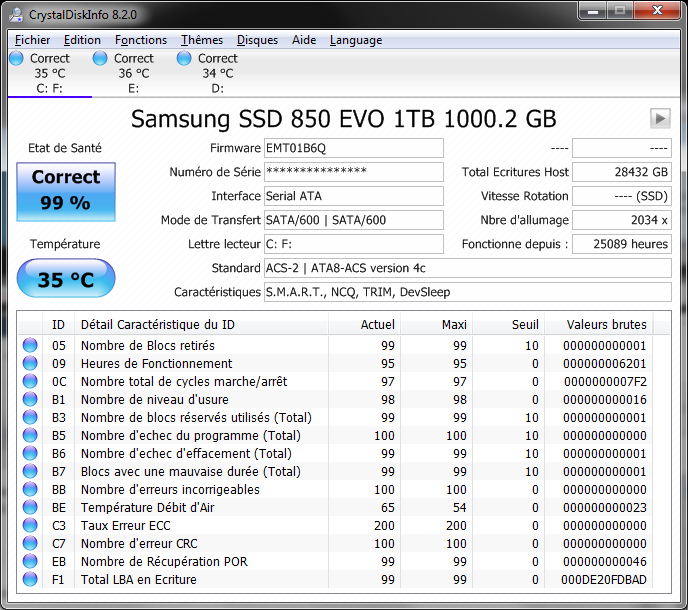Click the empty top-right info field
Image resolution: width=688 pixels, height=610 pixels.
click(622, 148)
